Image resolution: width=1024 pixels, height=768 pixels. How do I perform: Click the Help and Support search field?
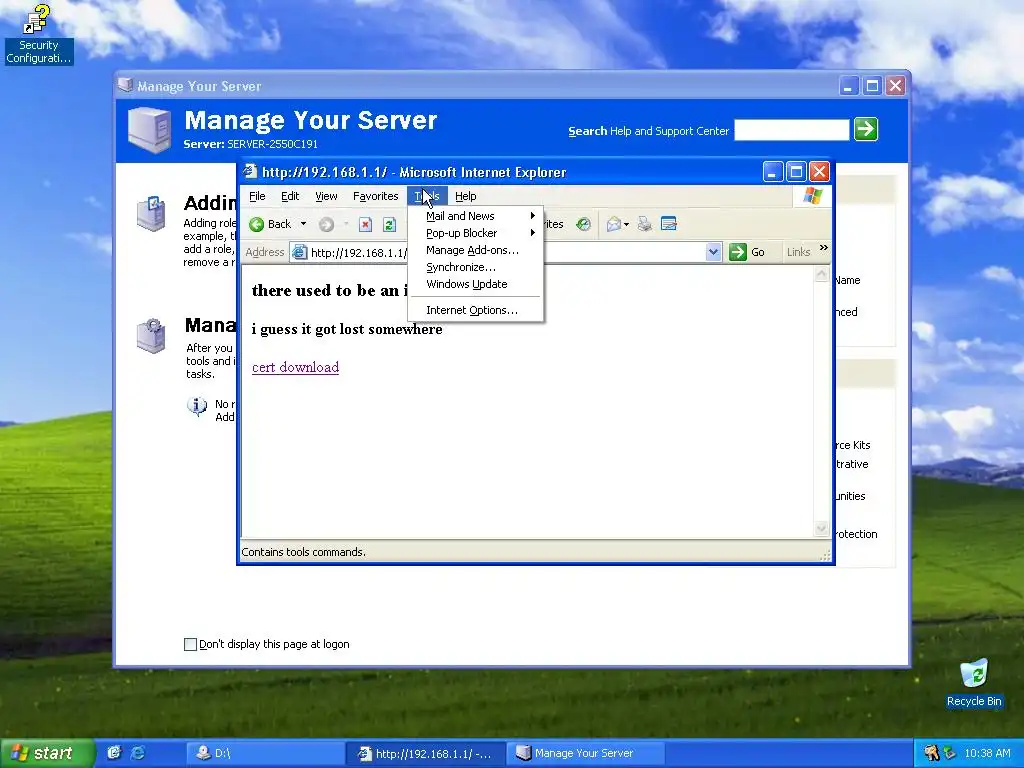click(792, 130)
